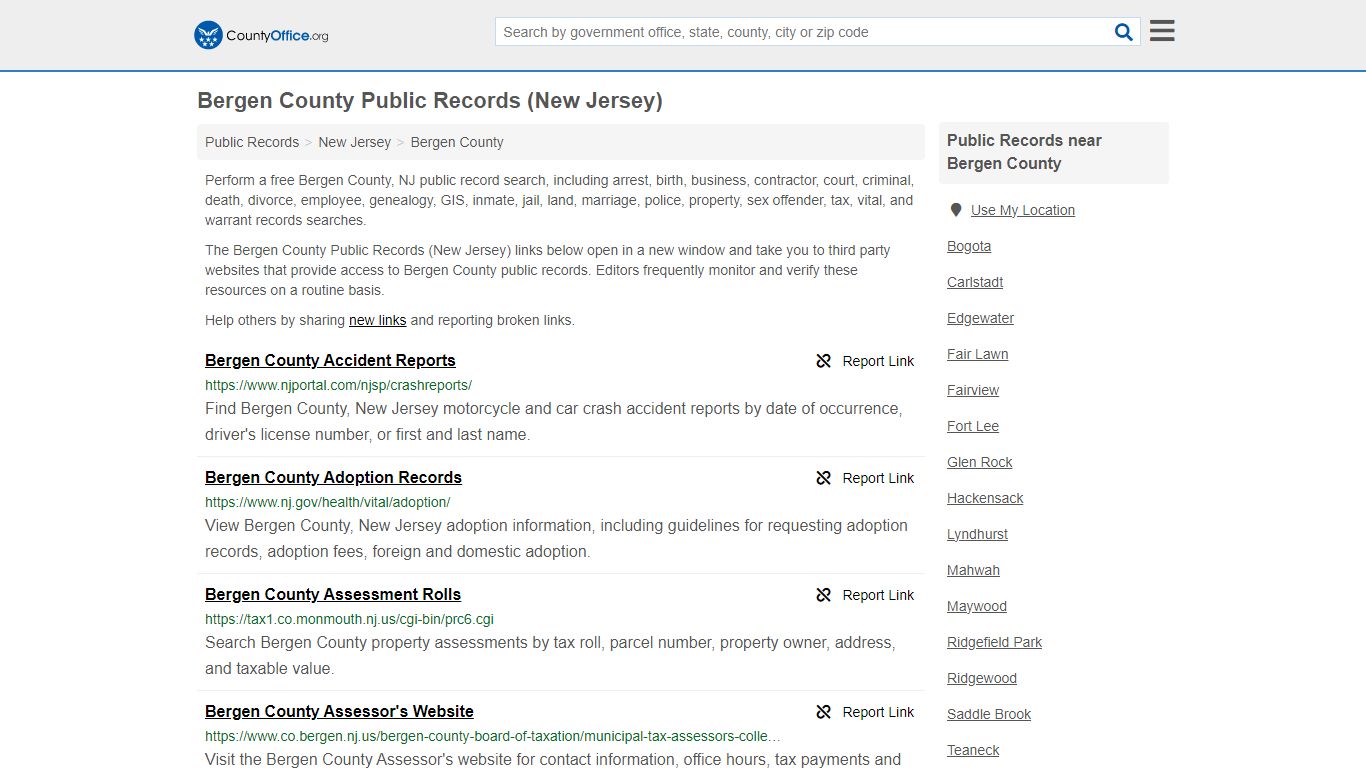Open the nj.gov adoption URL
Screen dimensions: 1366x768
(328, 502)
